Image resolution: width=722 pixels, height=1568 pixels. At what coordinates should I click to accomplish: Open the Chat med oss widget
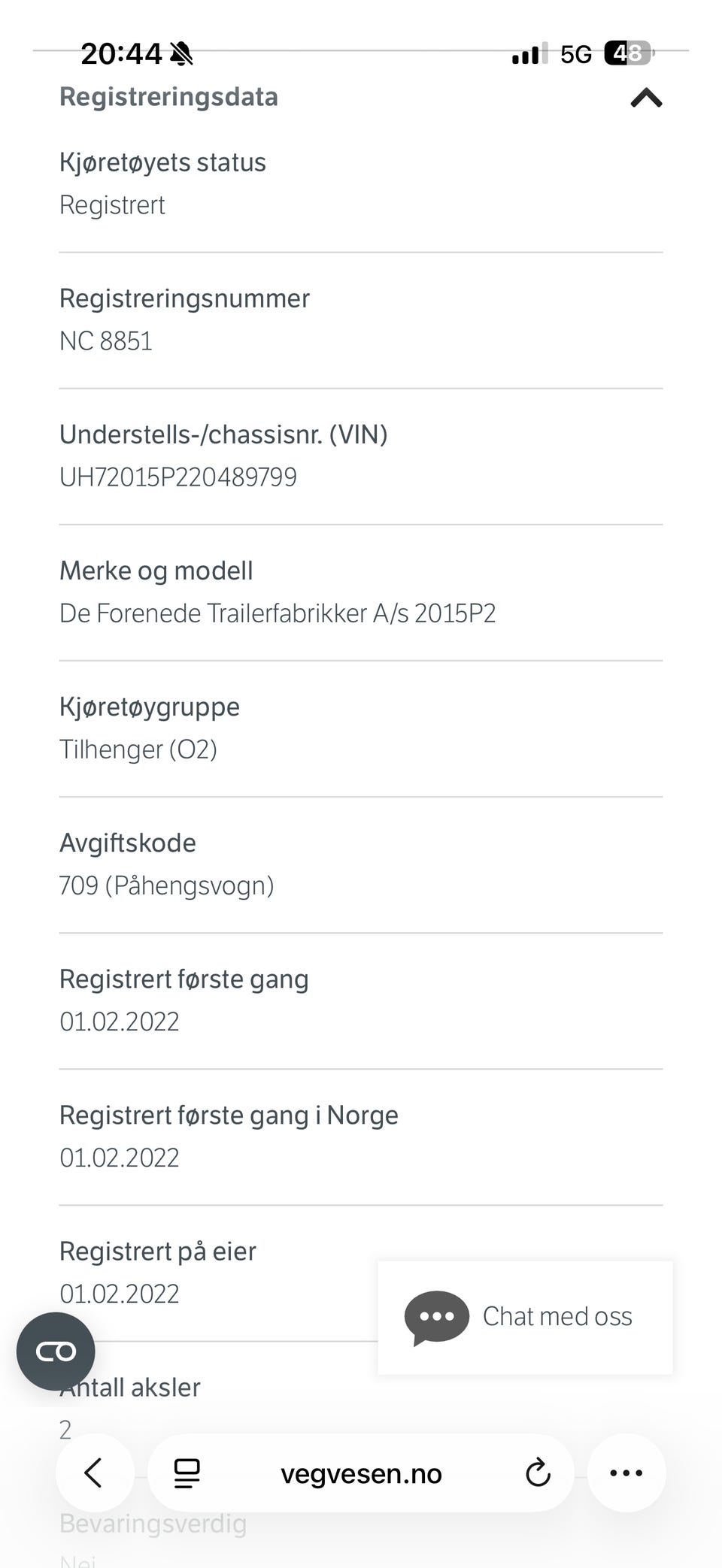click(525, 1317)
